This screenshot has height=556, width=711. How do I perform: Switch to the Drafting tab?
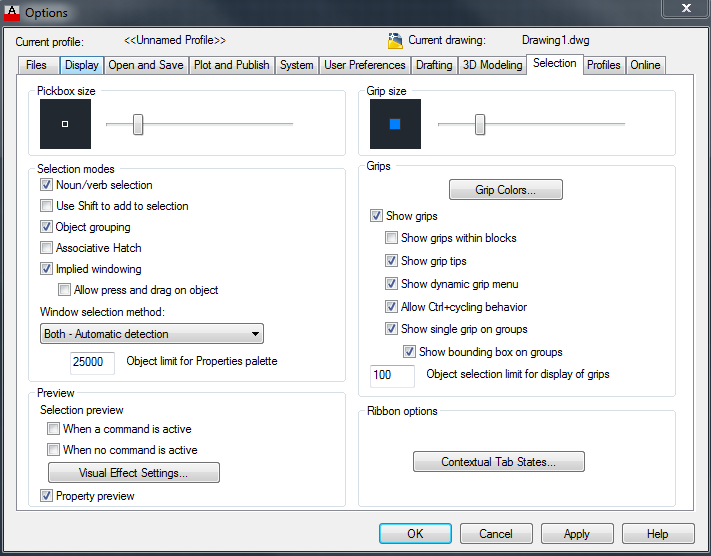coord(434,65)
